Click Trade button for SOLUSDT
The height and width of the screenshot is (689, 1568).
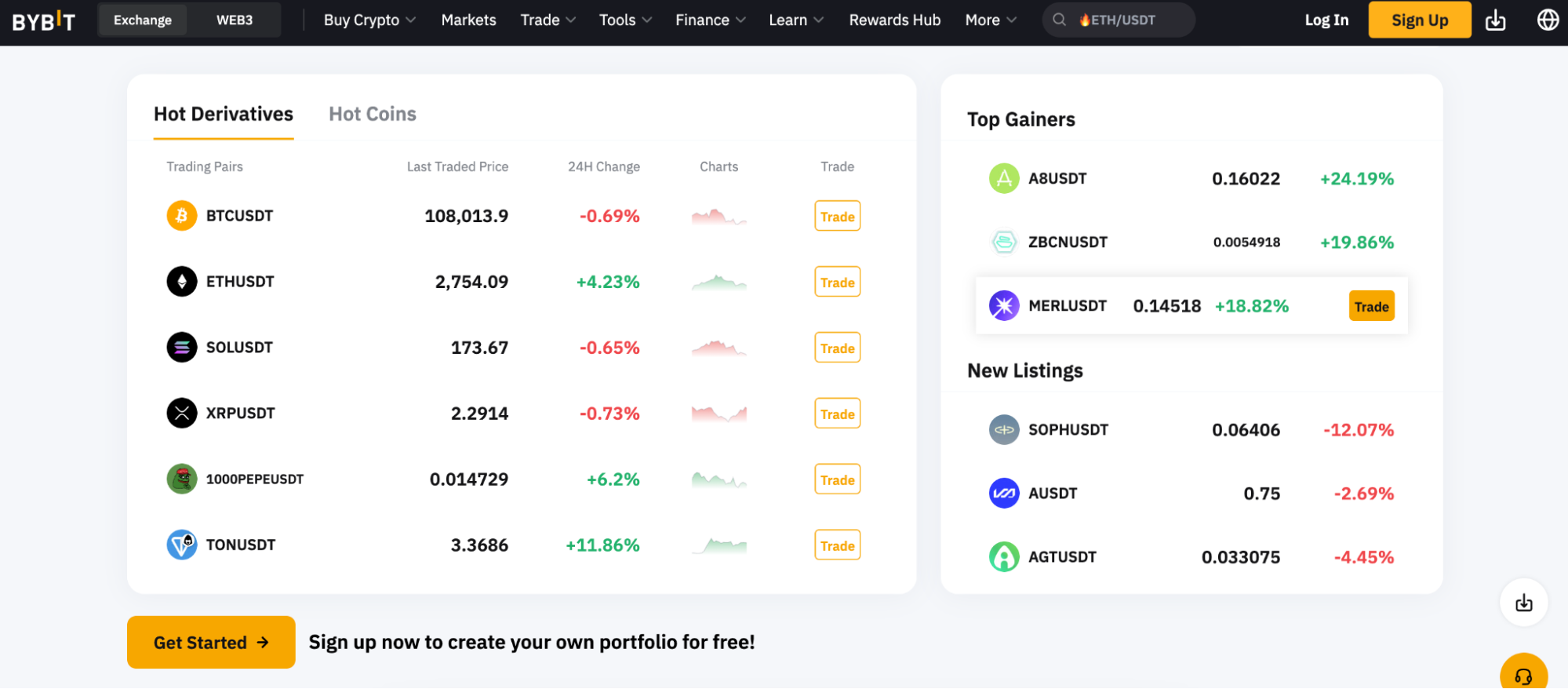pos(837,348)
